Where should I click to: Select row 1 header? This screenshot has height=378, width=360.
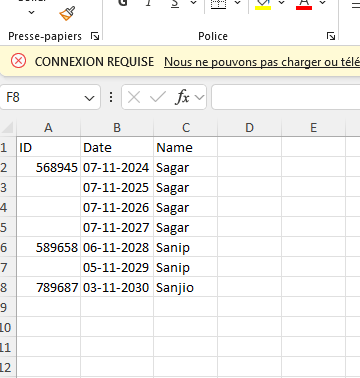click(8, 148)
